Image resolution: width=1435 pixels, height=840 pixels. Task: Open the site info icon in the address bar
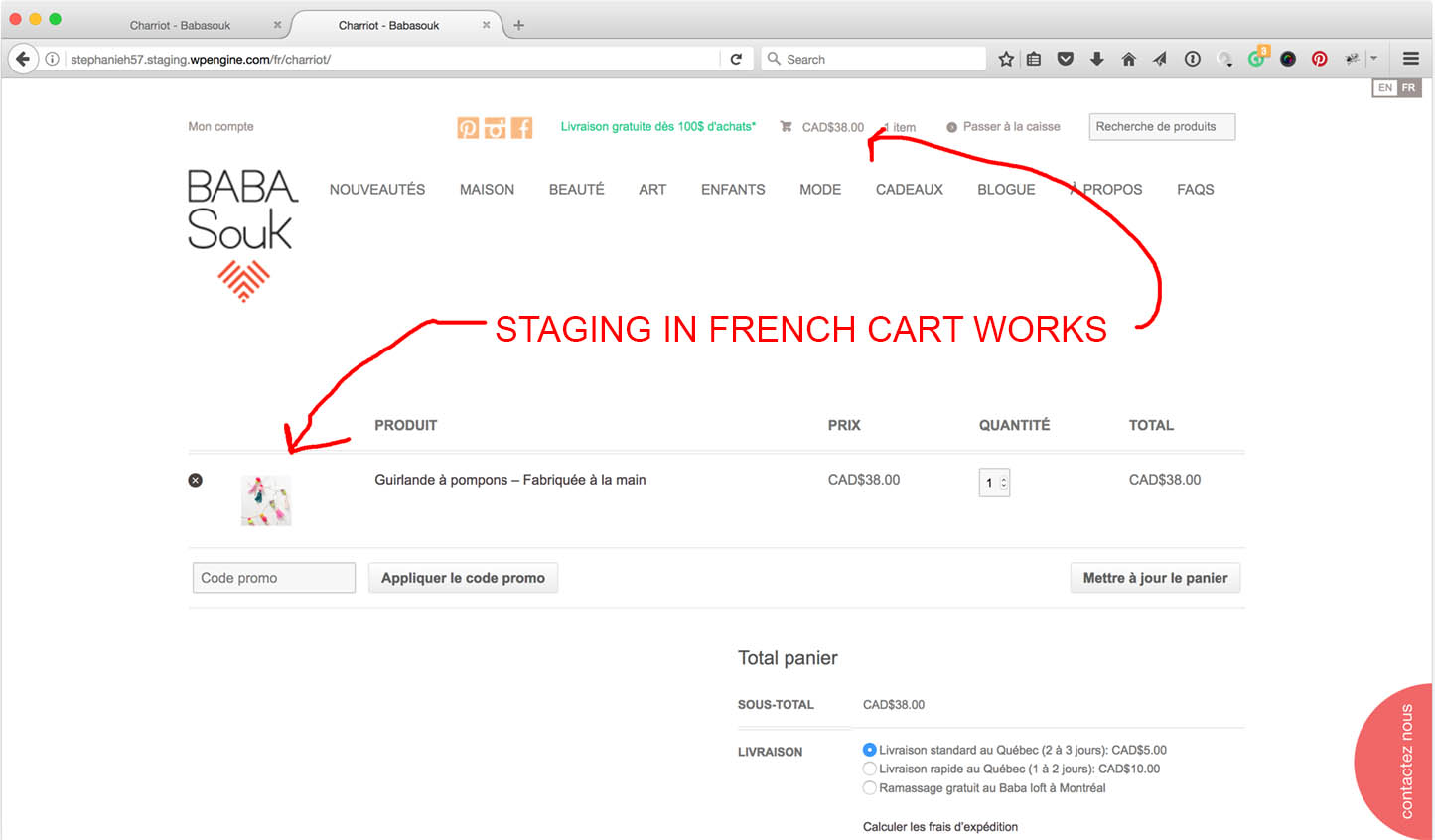point(52,59)
